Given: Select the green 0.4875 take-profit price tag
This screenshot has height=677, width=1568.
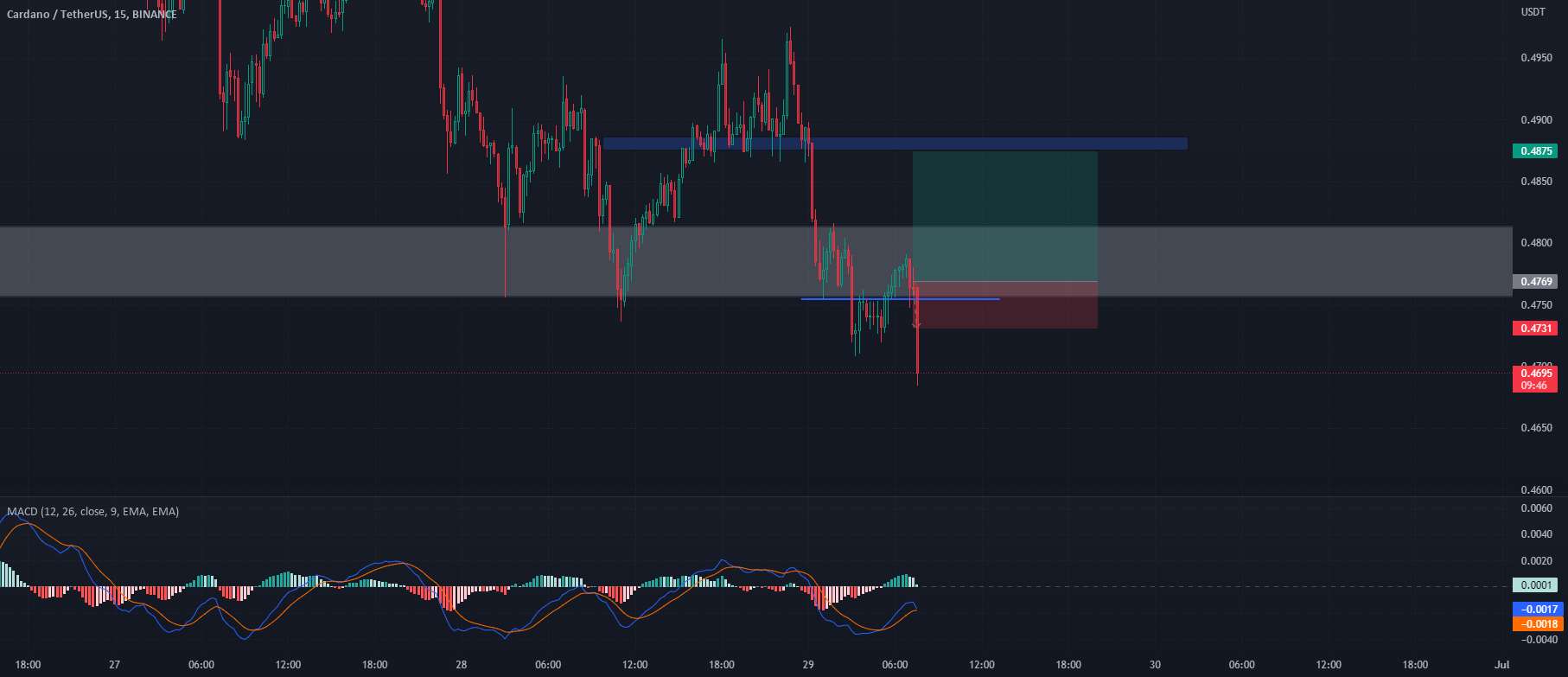Looking at the screenshot, I should point(1534,151).
